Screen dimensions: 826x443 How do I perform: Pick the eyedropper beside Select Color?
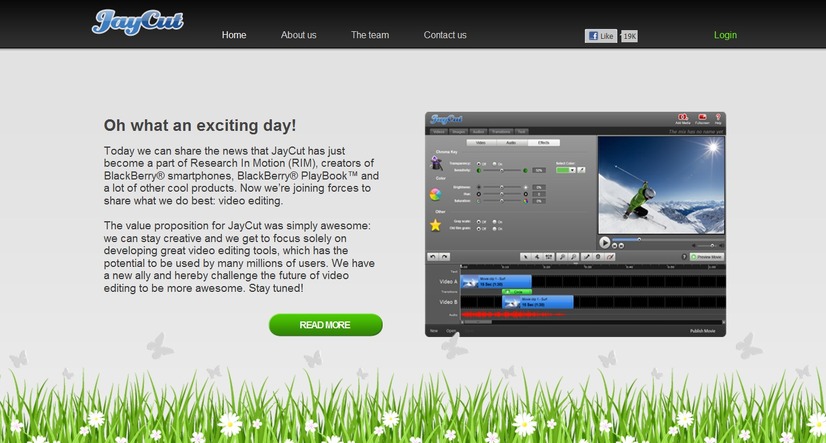pos(581,170)
